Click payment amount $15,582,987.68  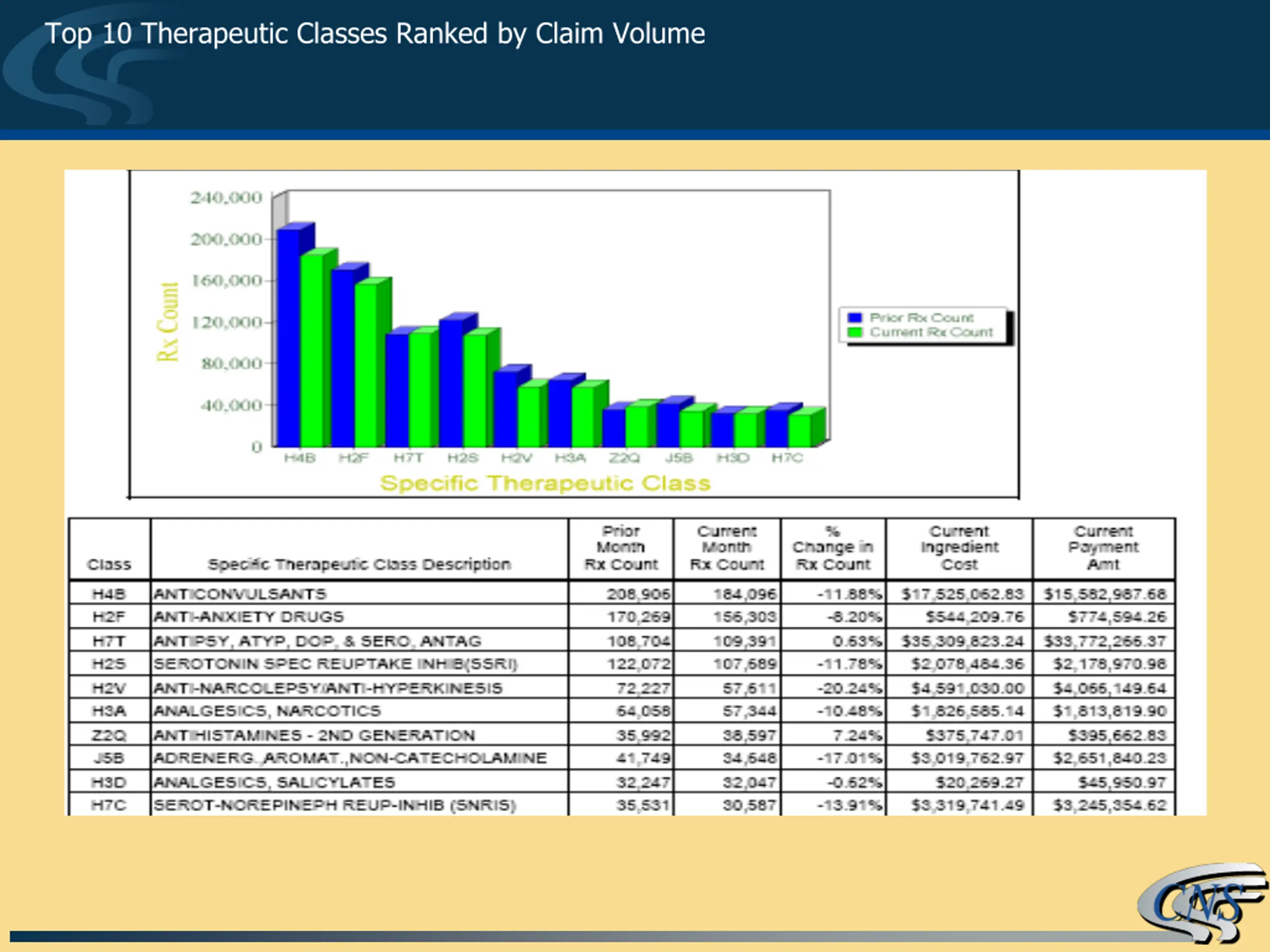point(1105,594)
